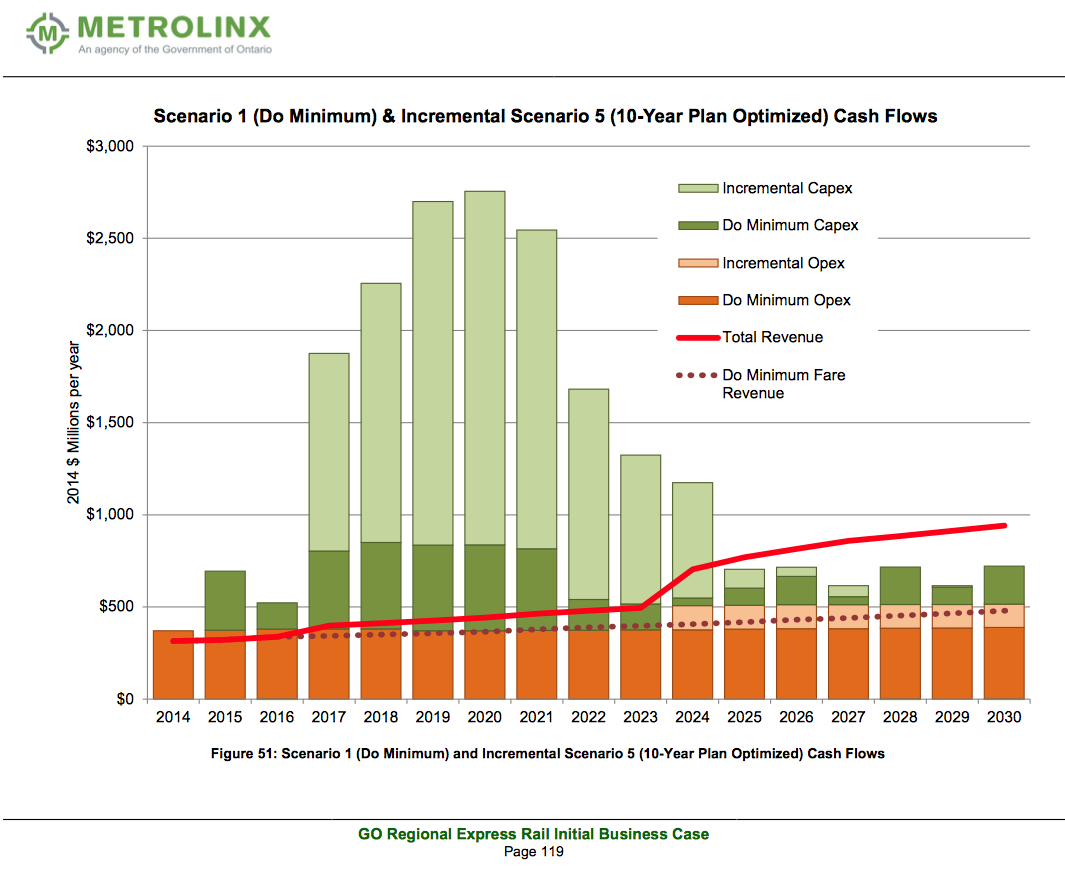Select the 2019 bar's dark green capex segment
This screenshot has height=873, width=1065.
[x=433, y=588]
